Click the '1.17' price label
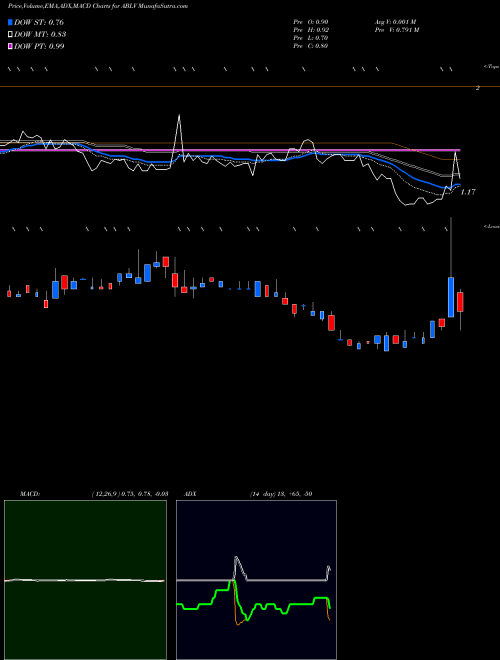500x660 pixels. [468, 192]
